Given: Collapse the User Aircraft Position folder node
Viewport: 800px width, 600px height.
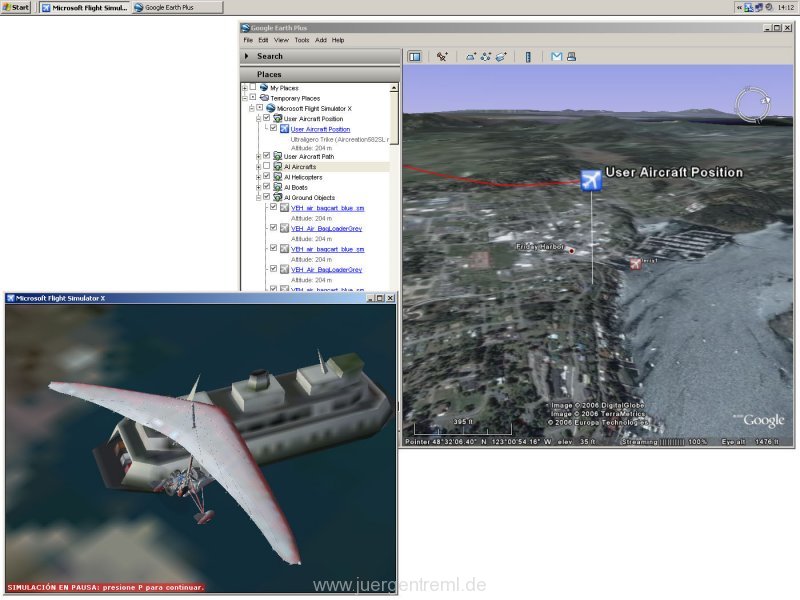Looking at the screenshot, I should tap(258, 118).
